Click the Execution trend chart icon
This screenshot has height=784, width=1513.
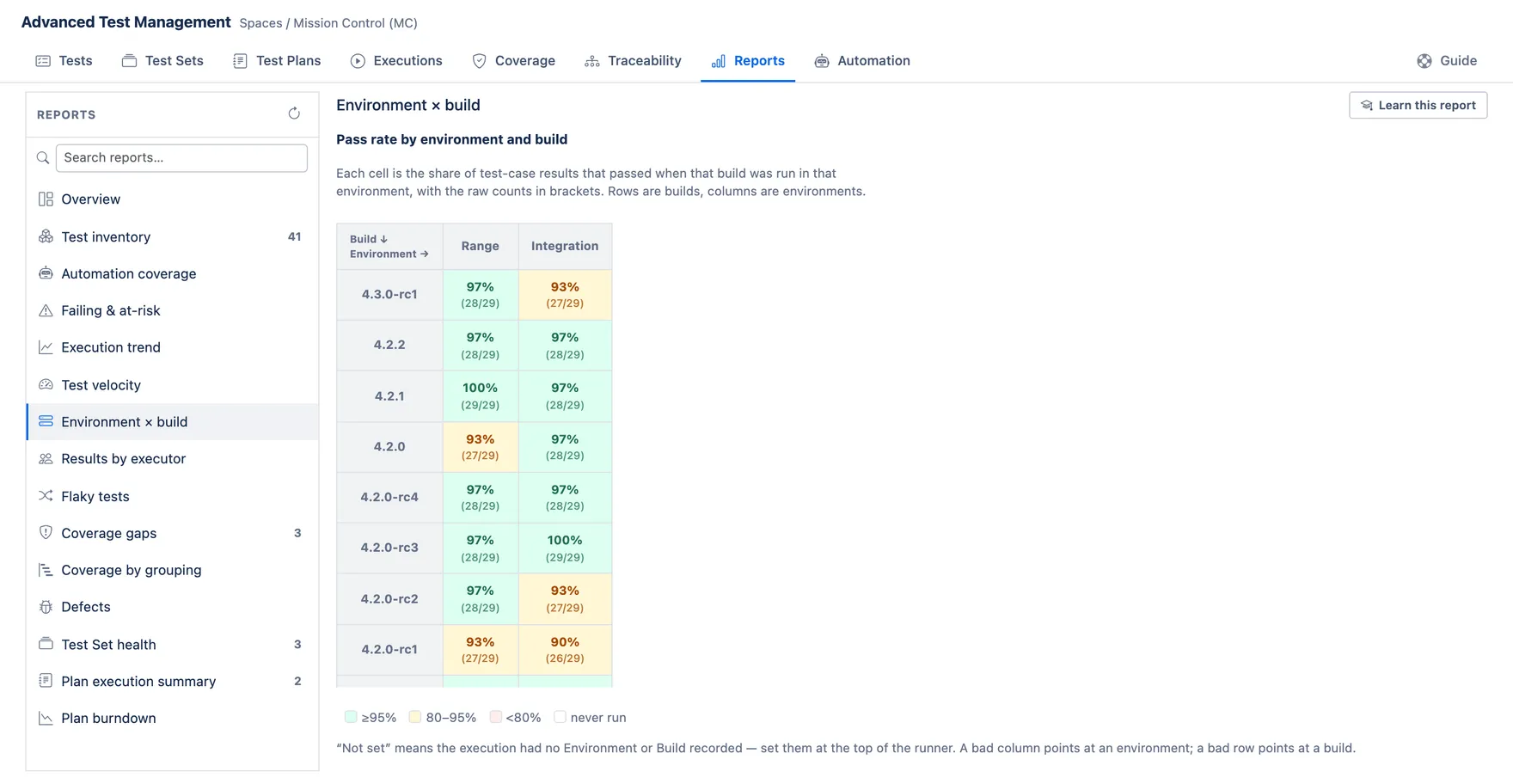[x=46, y=347]
